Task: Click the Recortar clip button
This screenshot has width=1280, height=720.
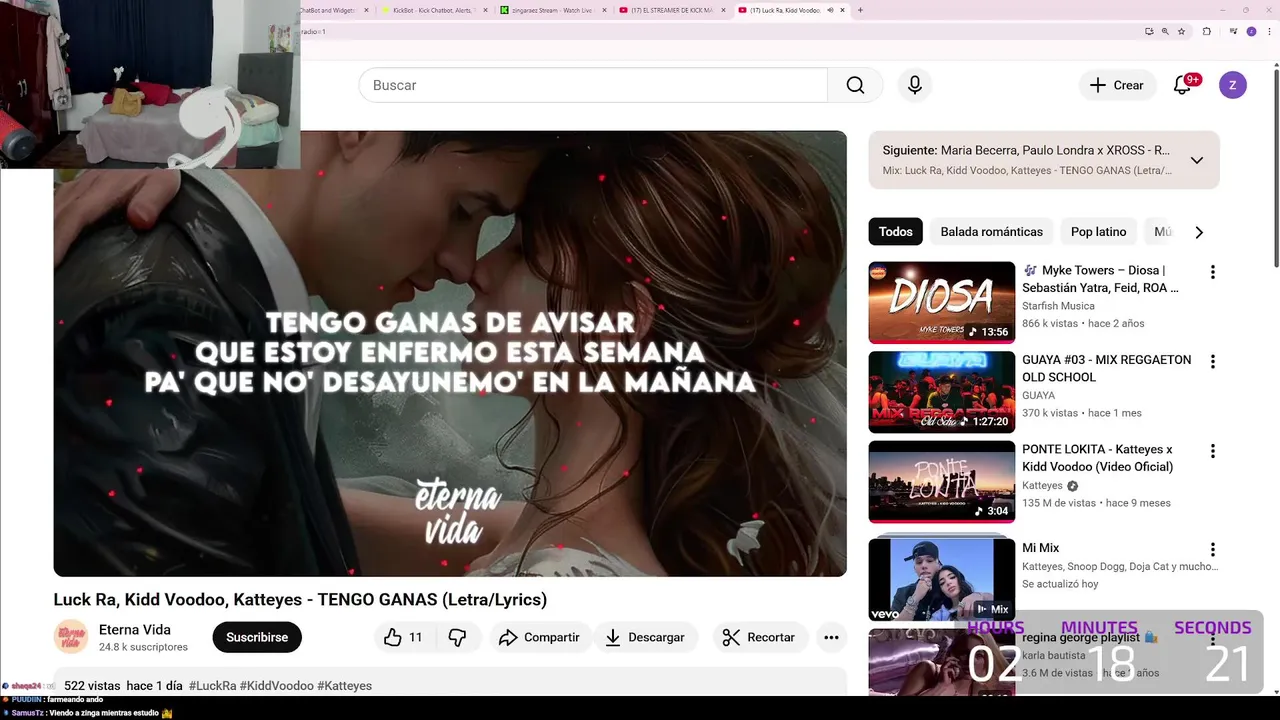Action: point(759,637)
